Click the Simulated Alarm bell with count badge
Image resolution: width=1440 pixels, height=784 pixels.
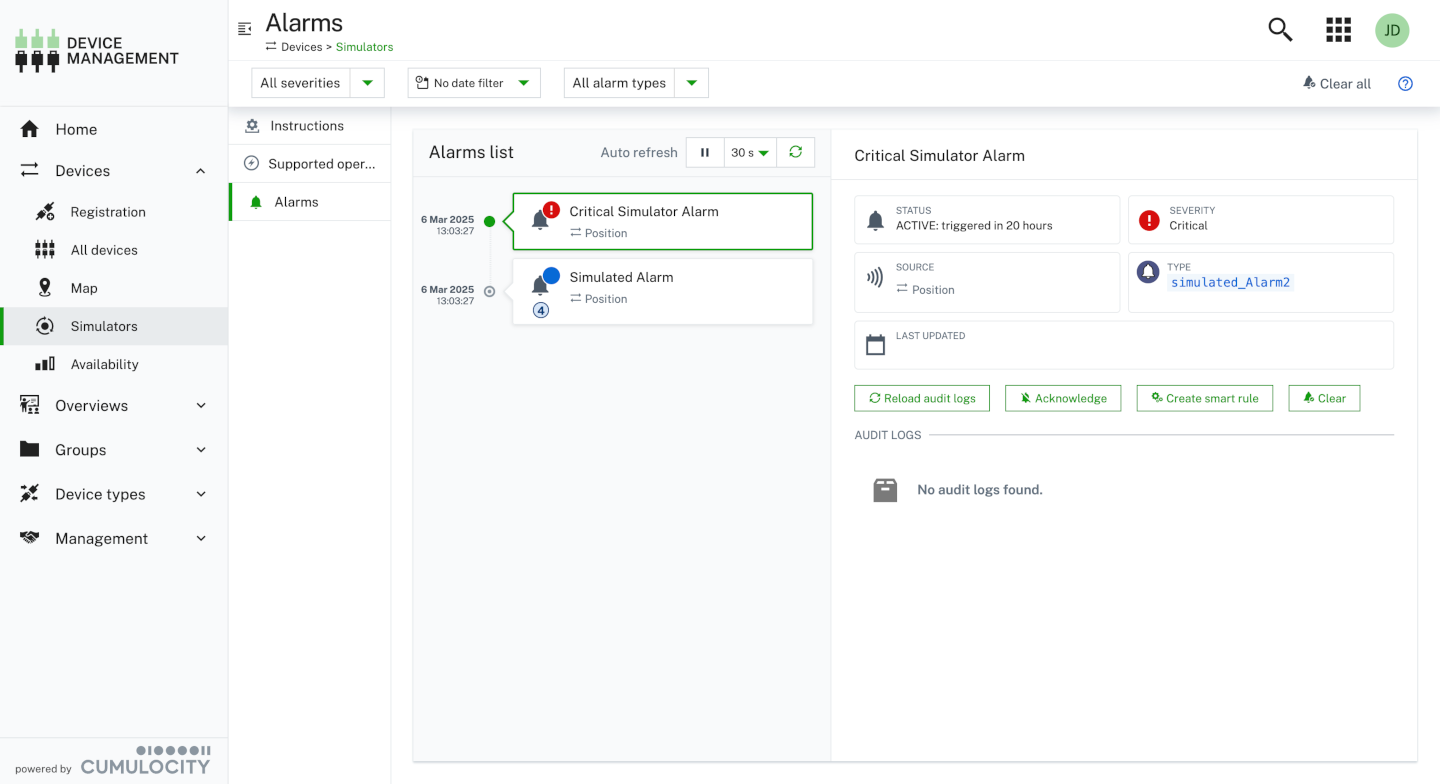(x=541, y=287)
